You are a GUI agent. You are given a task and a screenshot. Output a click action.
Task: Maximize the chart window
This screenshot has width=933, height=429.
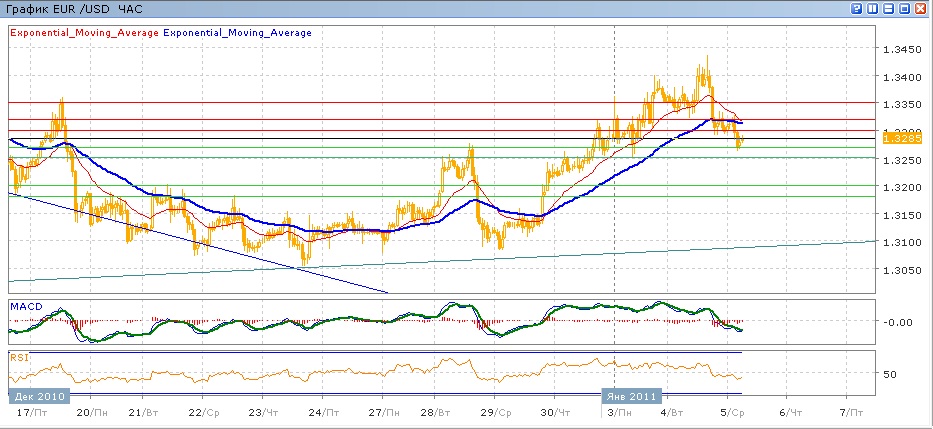[x=905, y=8]
